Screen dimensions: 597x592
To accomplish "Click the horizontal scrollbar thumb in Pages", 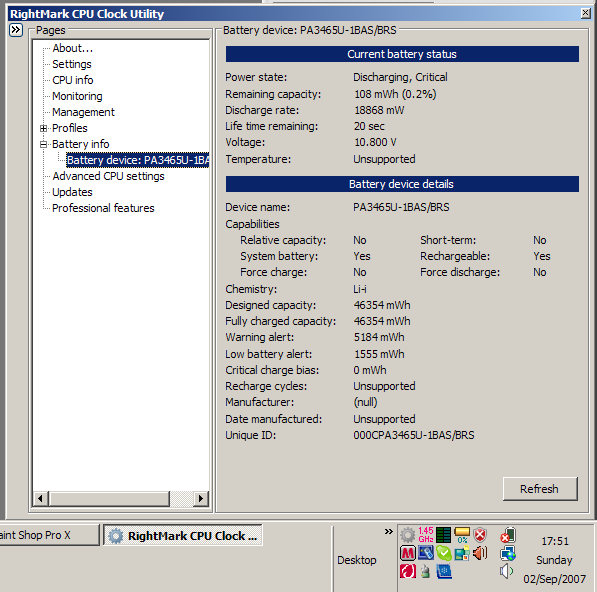I will pos(109,498).
